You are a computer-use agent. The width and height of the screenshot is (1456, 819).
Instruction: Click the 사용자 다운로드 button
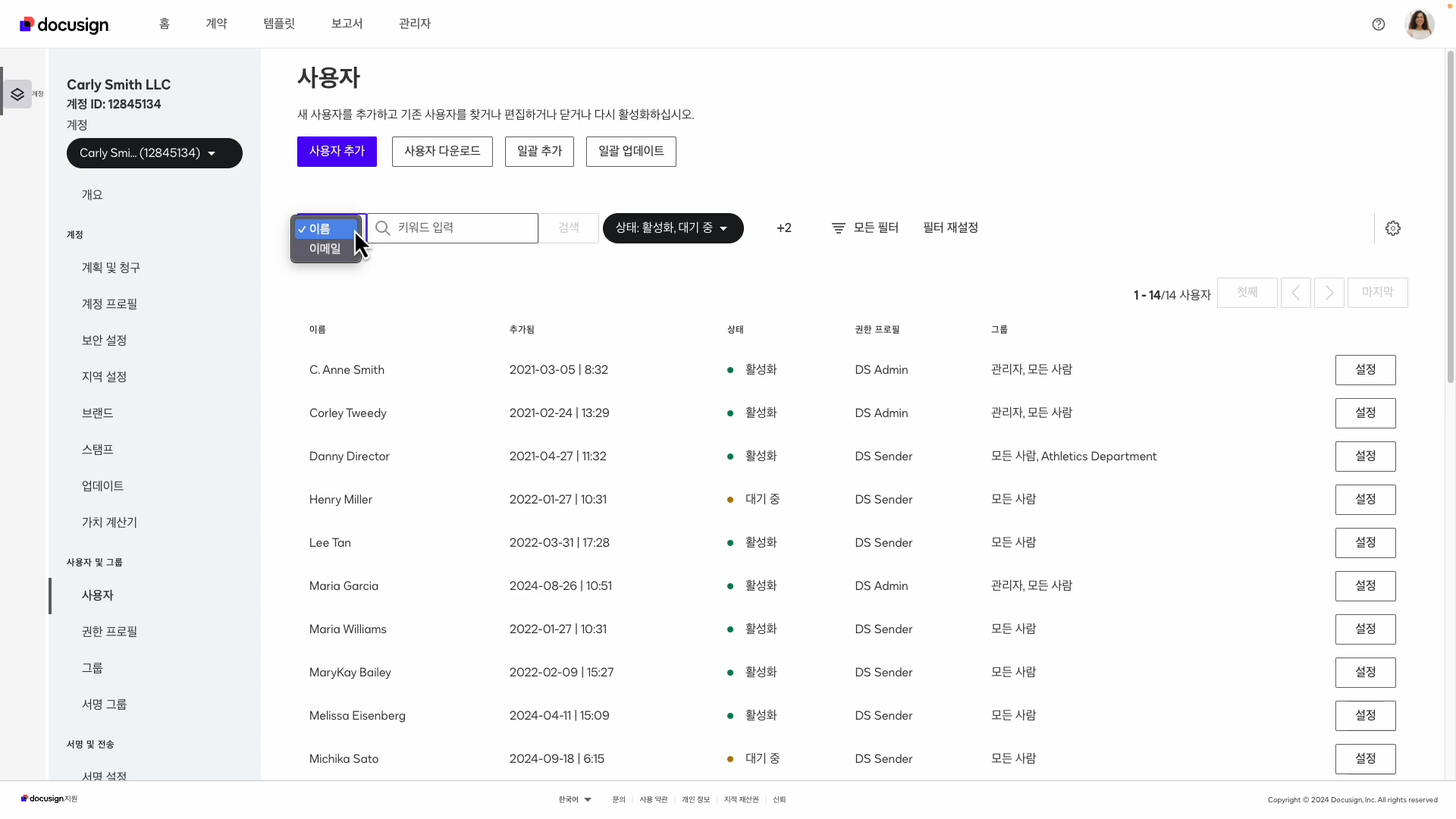[x=442, y=152]
